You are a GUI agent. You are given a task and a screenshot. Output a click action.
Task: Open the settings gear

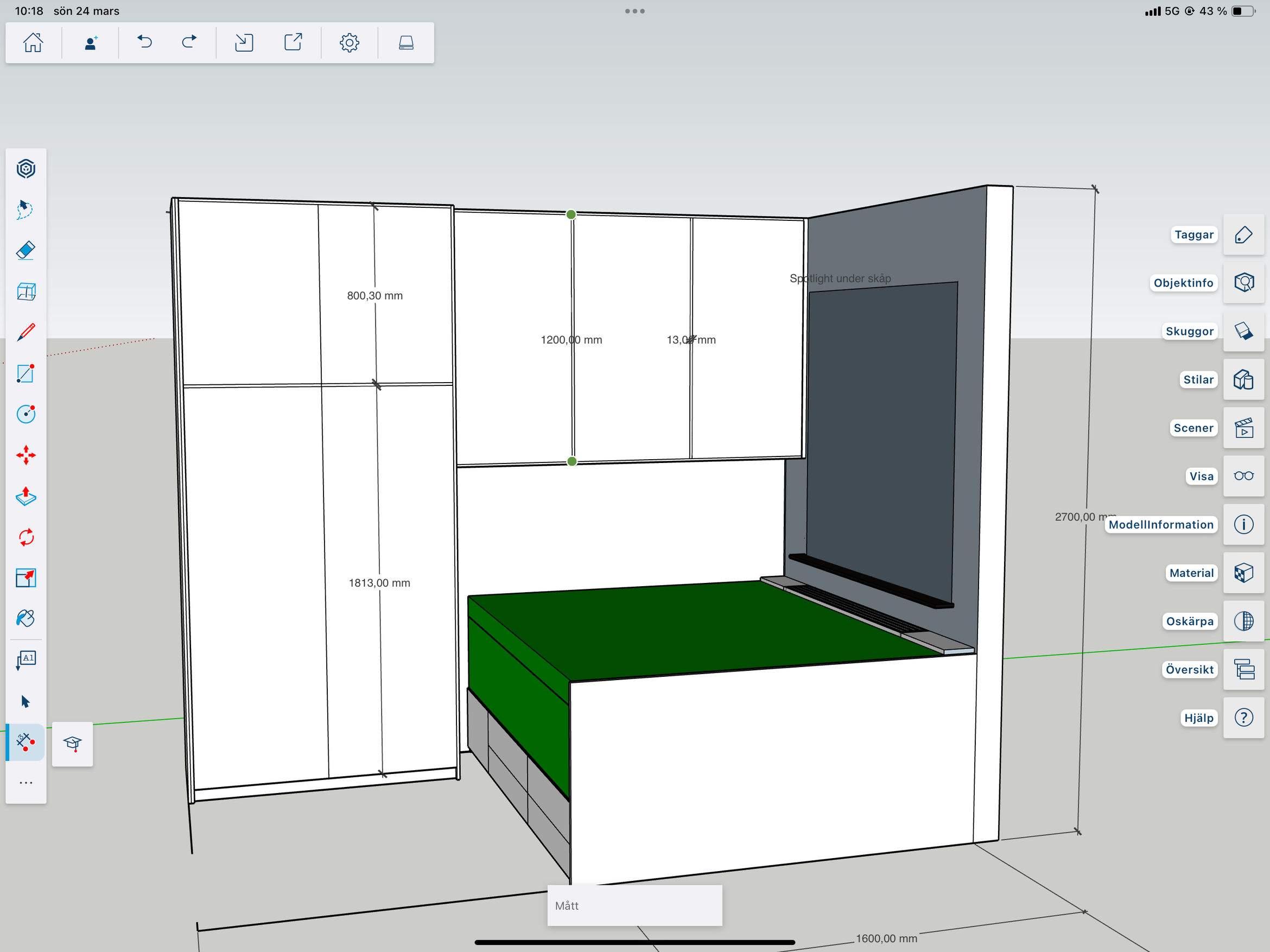(x=349, y=42)
